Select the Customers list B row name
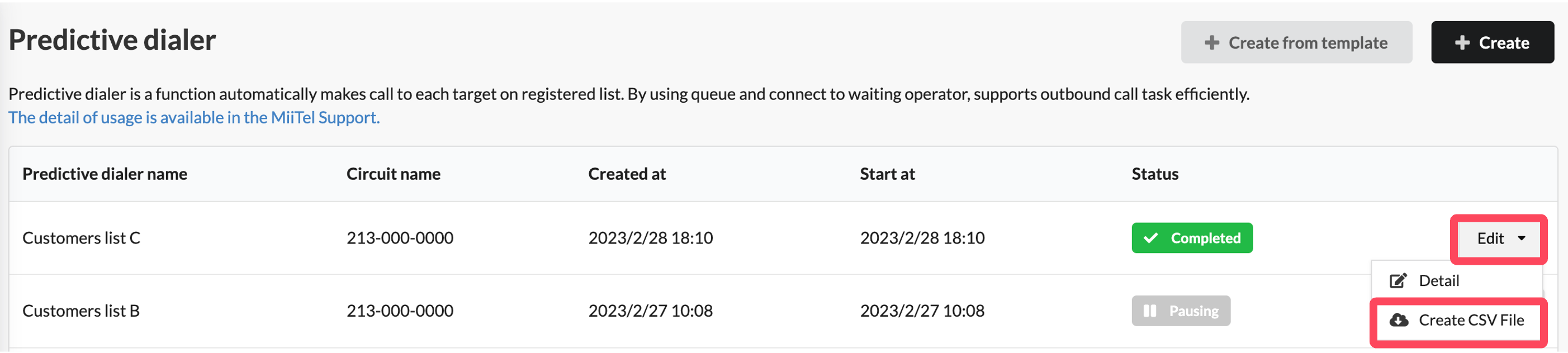 point(81,311)
